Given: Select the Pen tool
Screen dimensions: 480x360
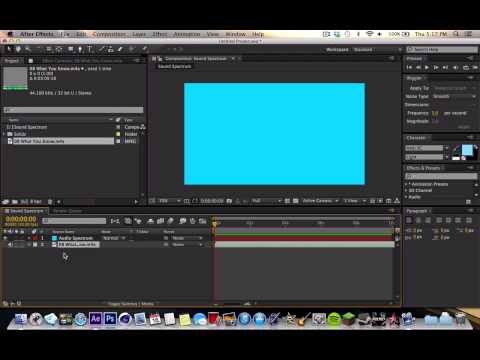Looking at the screenshot, I should [80, 49].
